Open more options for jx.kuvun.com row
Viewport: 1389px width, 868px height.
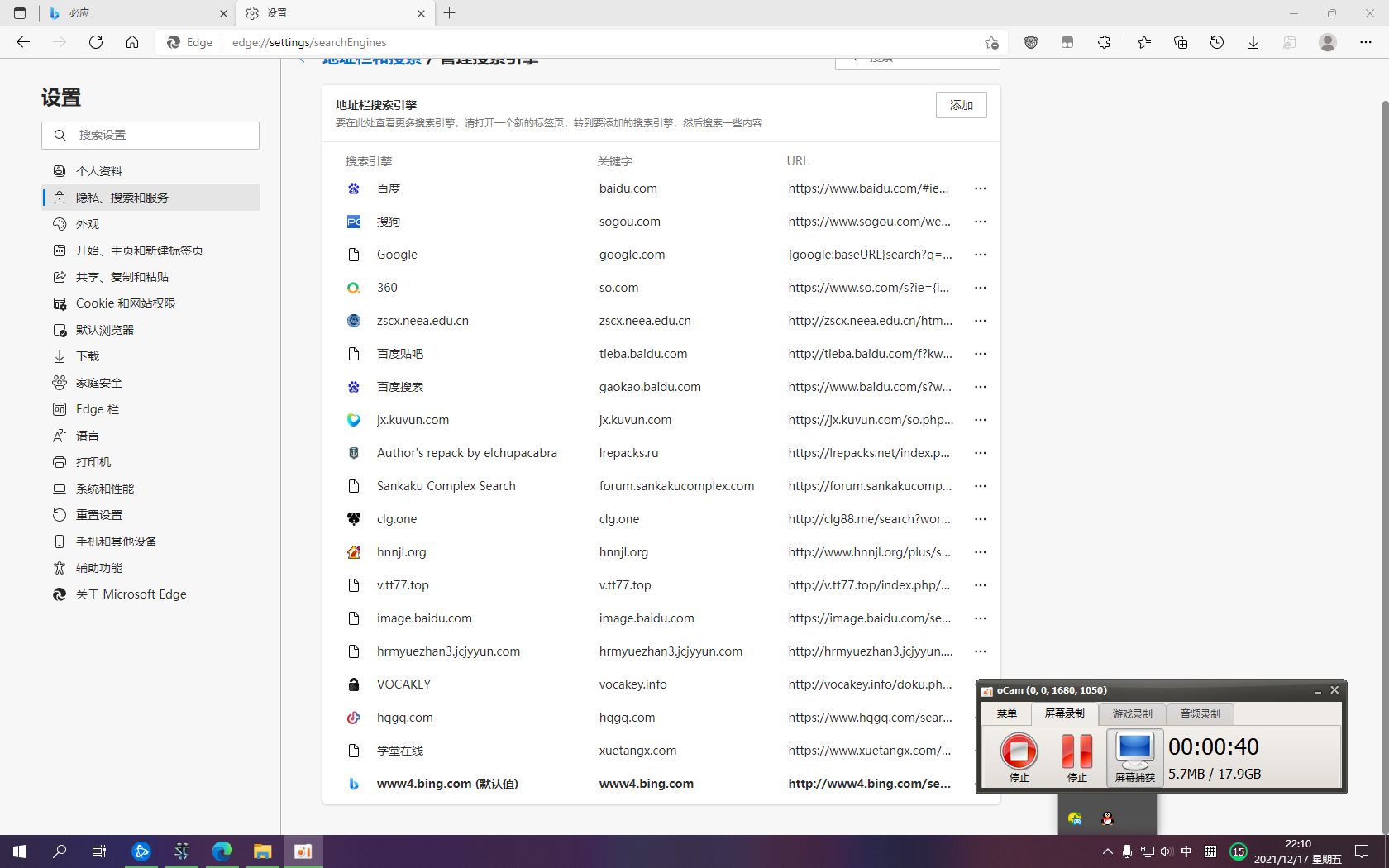(x=981, y=420)
